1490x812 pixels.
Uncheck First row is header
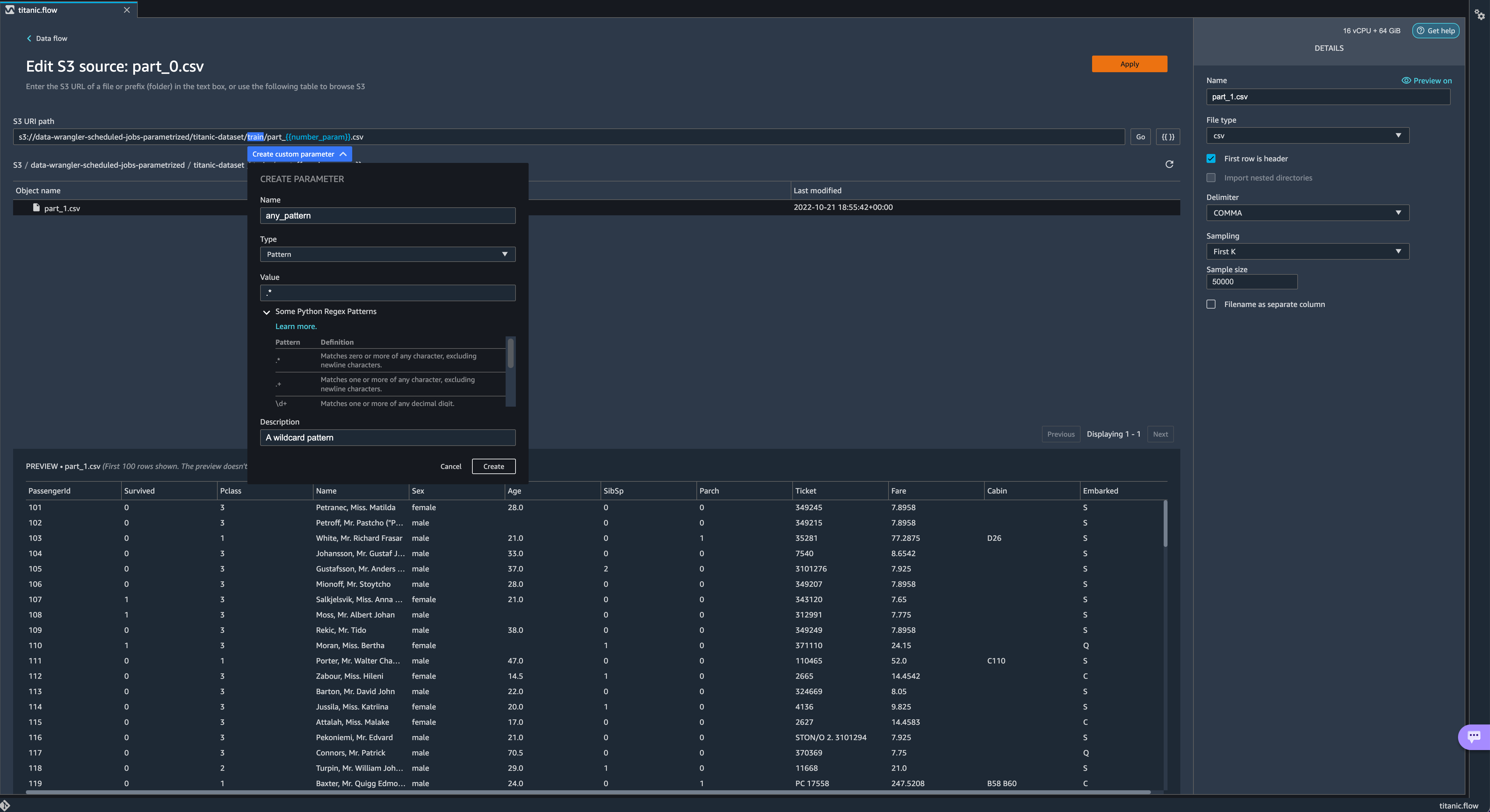click(x=1211, y=158)
